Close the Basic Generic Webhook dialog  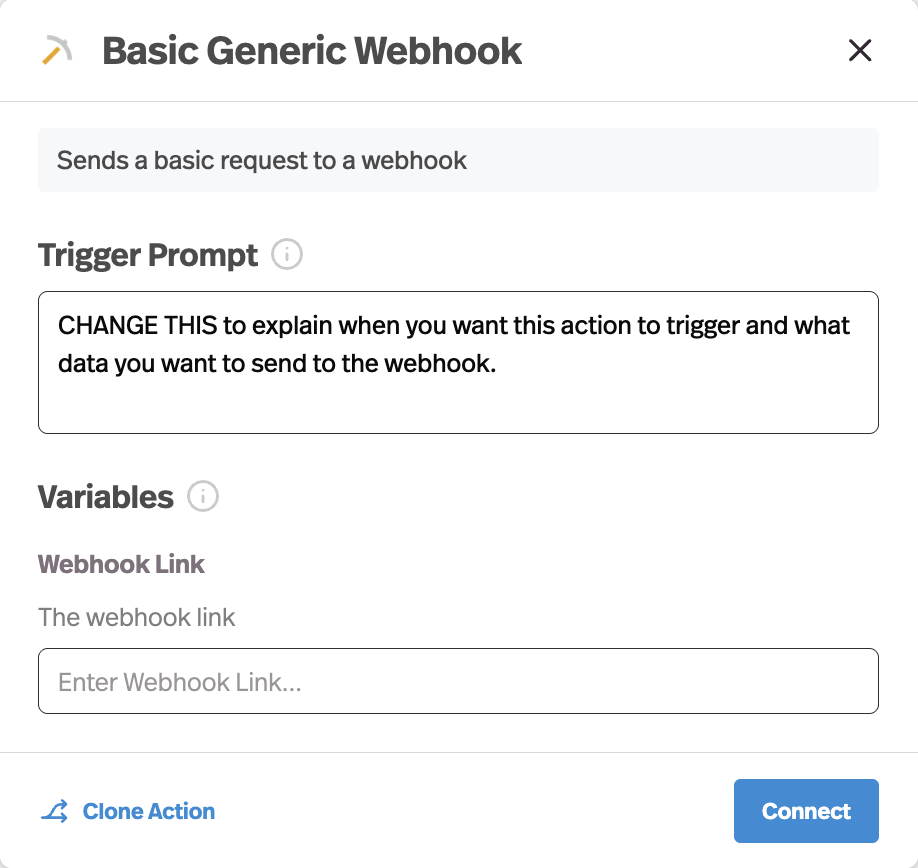click(x=860, y=50)
